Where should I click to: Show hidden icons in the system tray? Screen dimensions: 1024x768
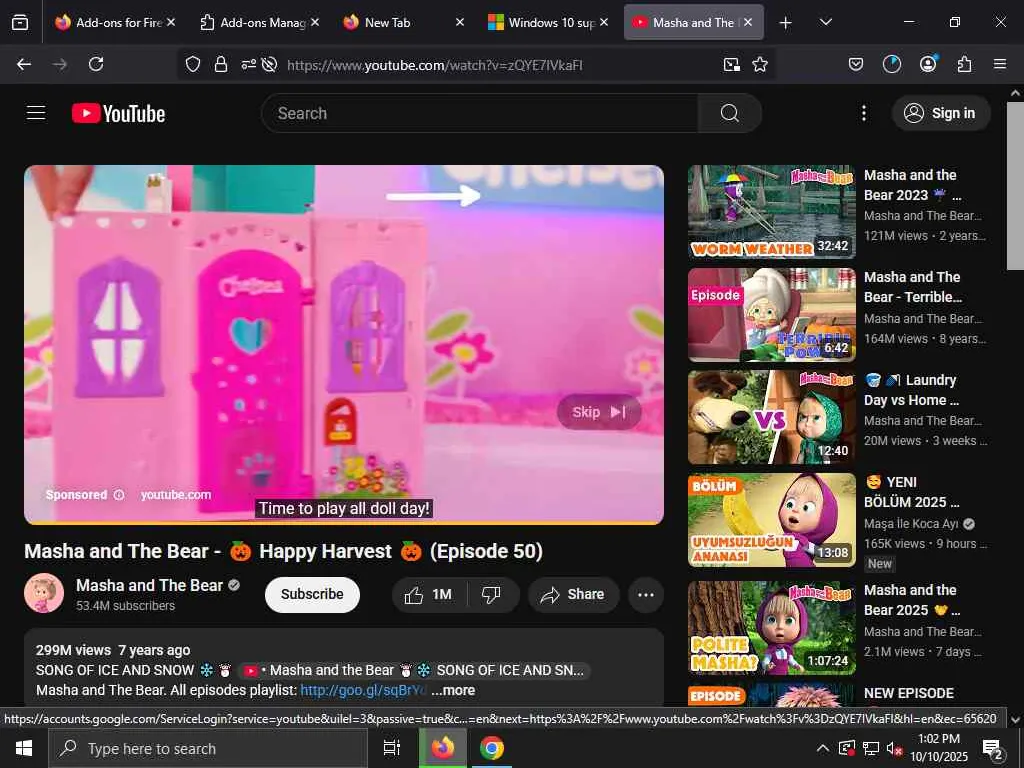(x=823, y=748)
